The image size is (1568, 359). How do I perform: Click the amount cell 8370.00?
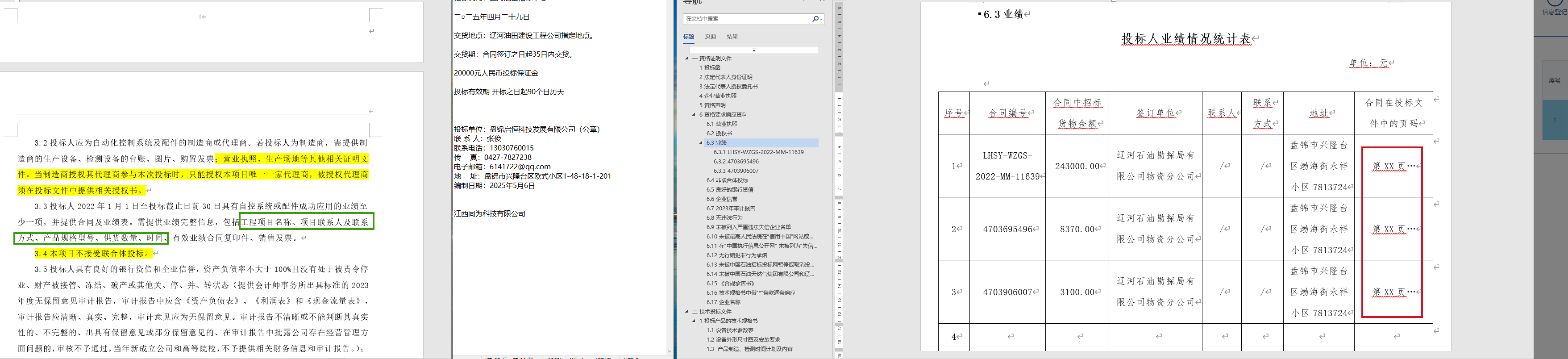click(1077, 230)
